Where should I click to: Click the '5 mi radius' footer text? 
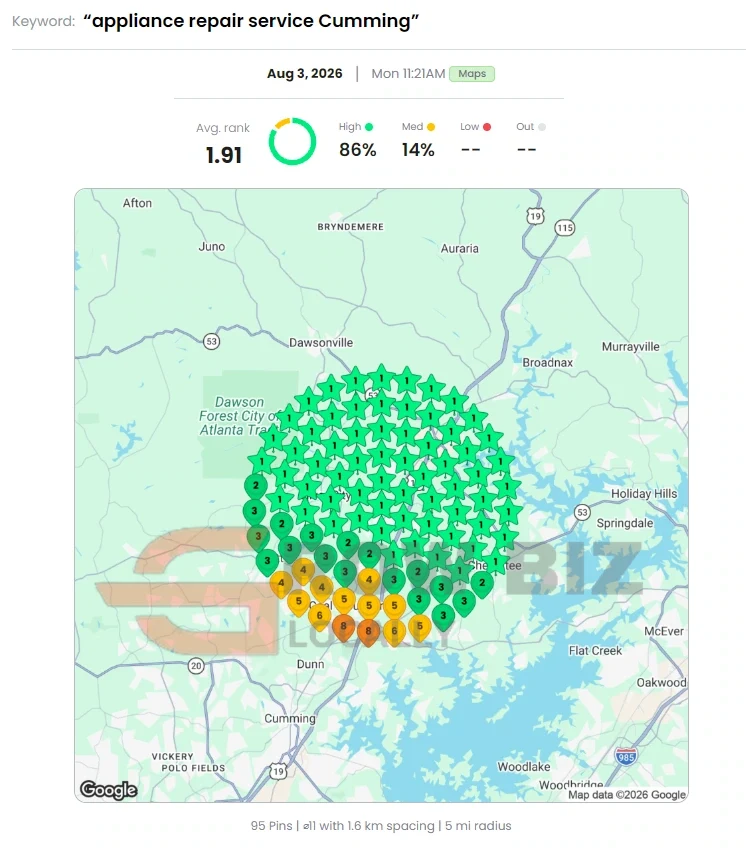(x=478, y=826)
